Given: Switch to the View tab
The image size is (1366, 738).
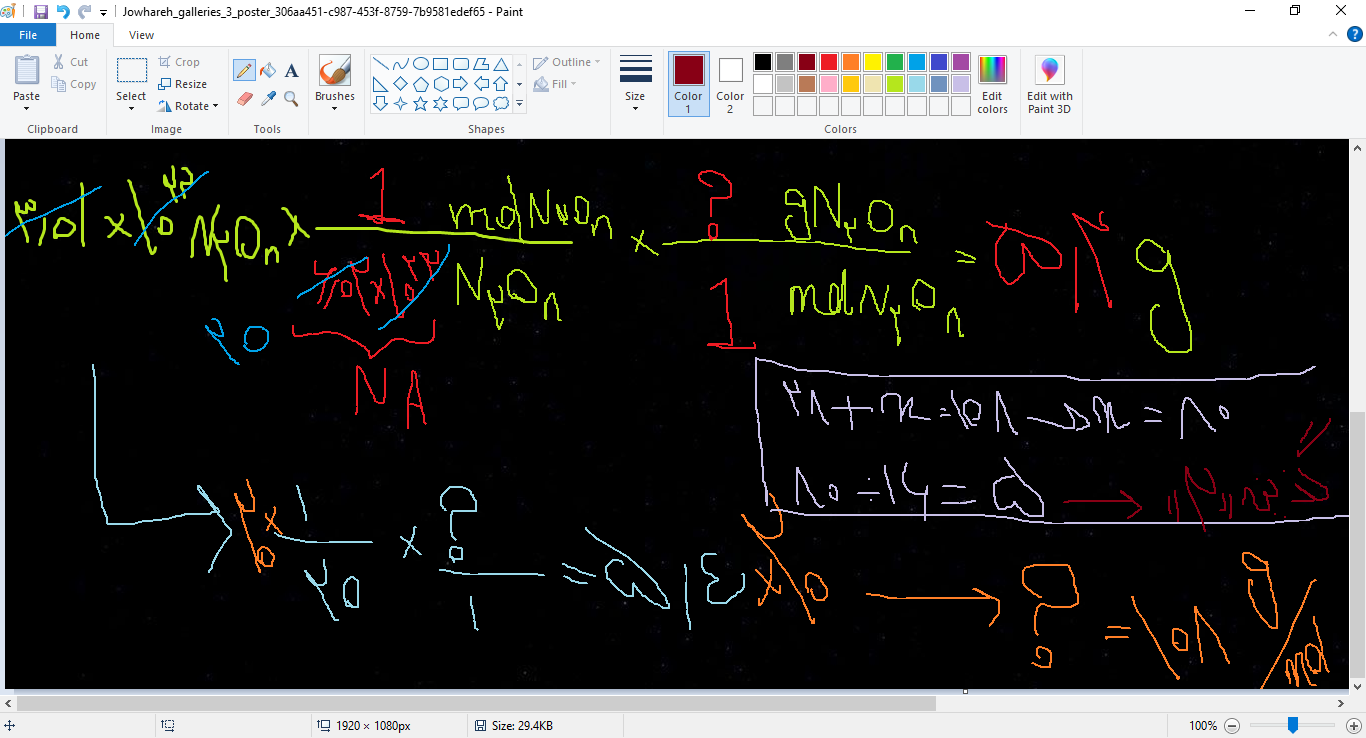Looking at the screenshot, I should click(141, 35).
